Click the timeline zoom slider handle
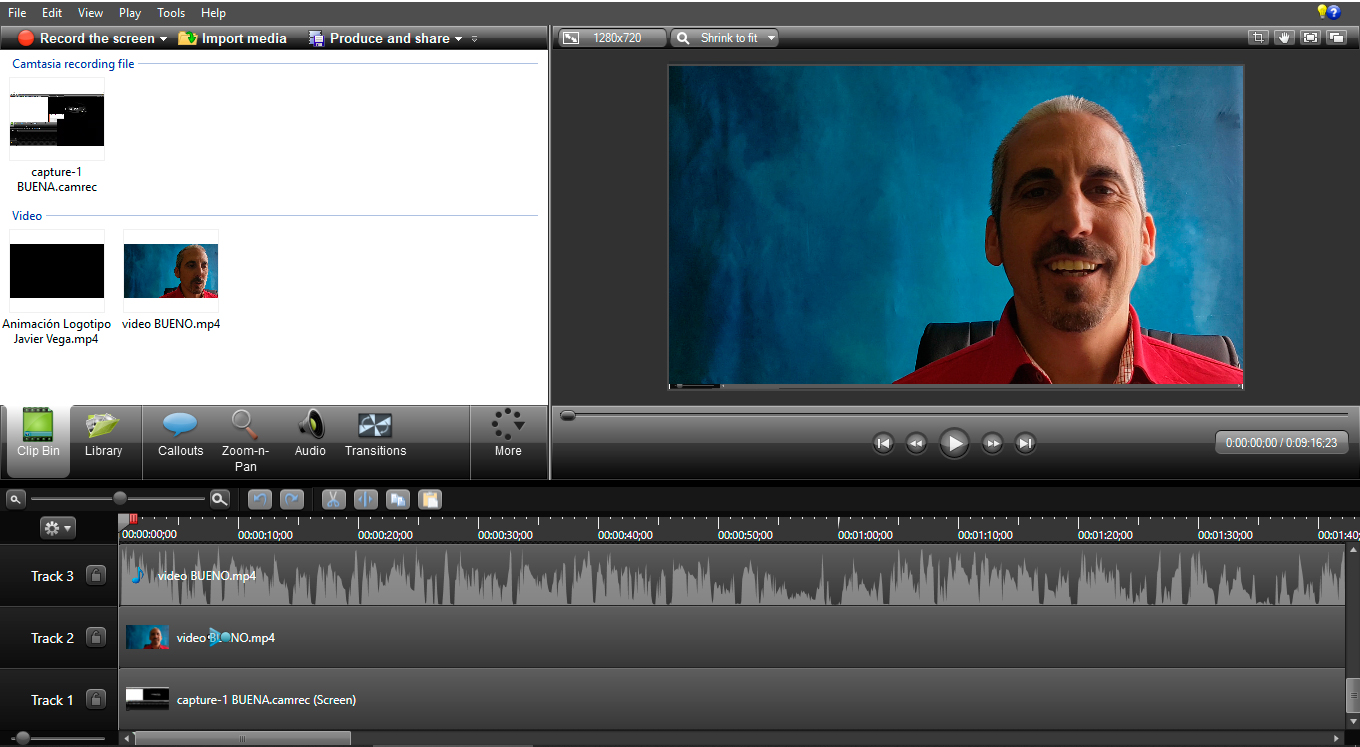The width and height of the screenshot is (1360, 747). [120, 498]
